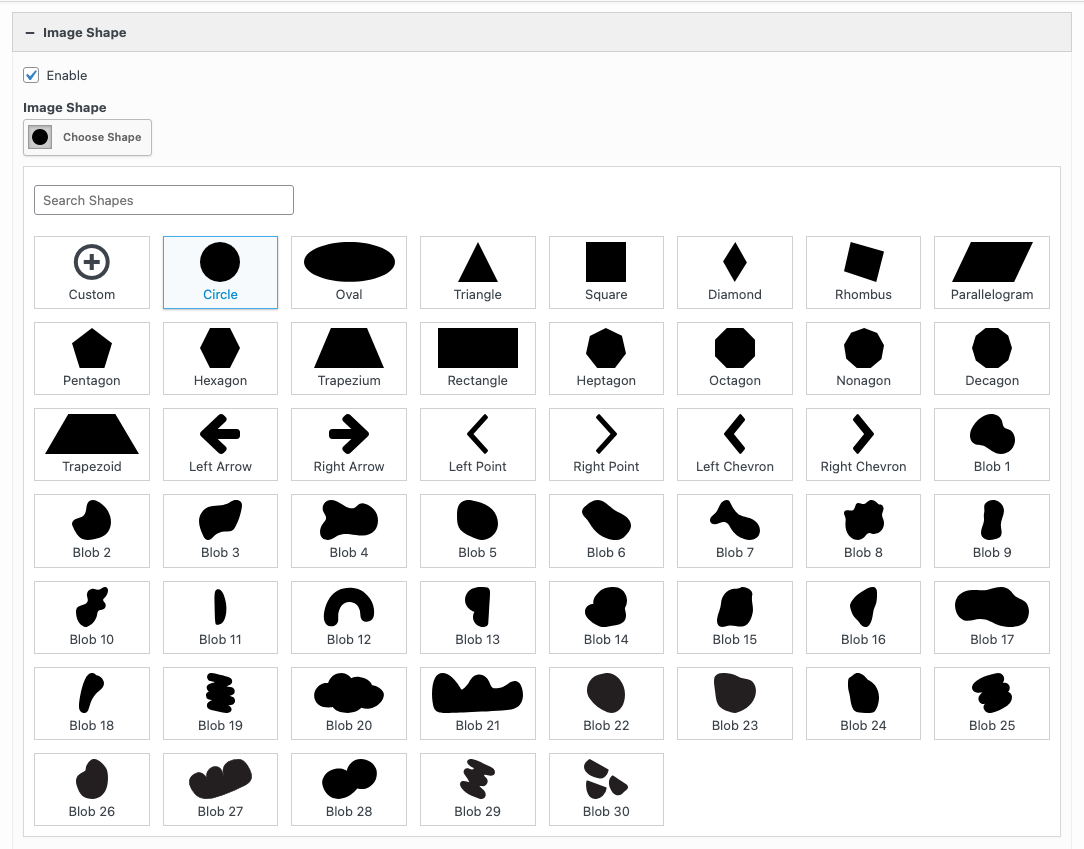Screen dimensions: 1084x849
Task: Select the Circle shape
Action: (221, 272)
